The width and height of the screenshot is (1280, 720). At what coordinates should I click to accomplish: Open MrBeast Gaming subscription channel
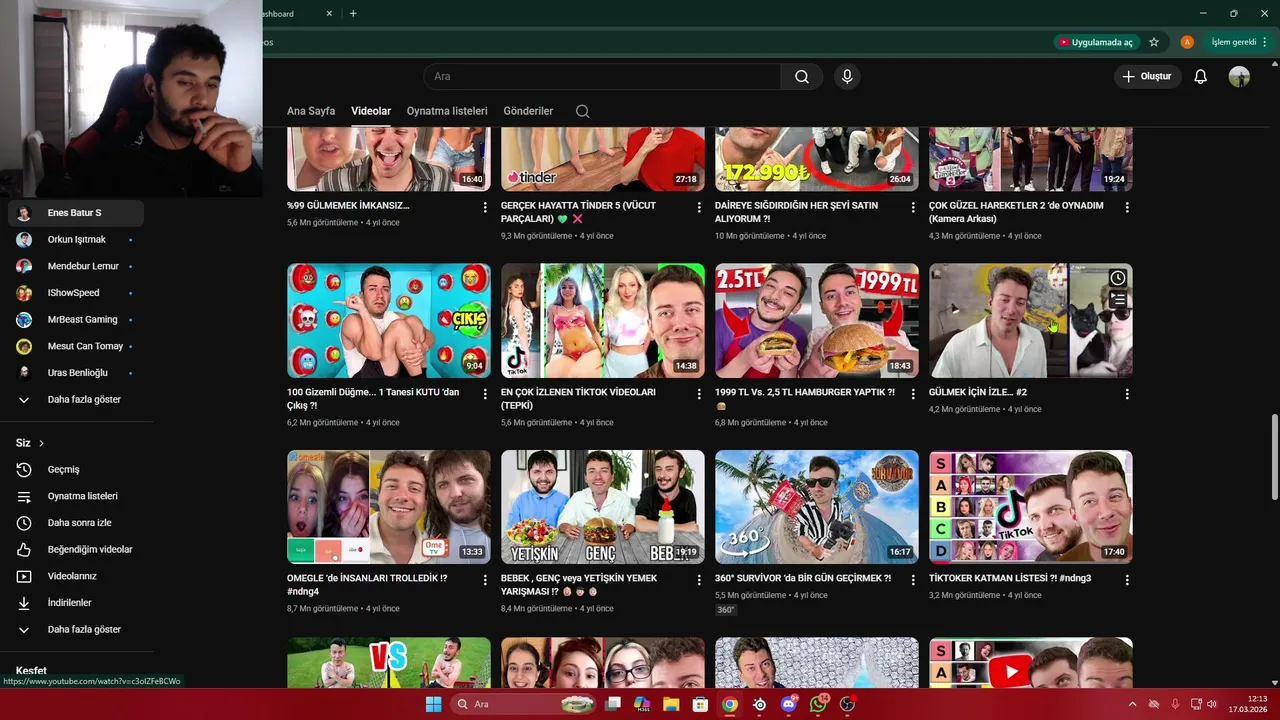(76, 319)
